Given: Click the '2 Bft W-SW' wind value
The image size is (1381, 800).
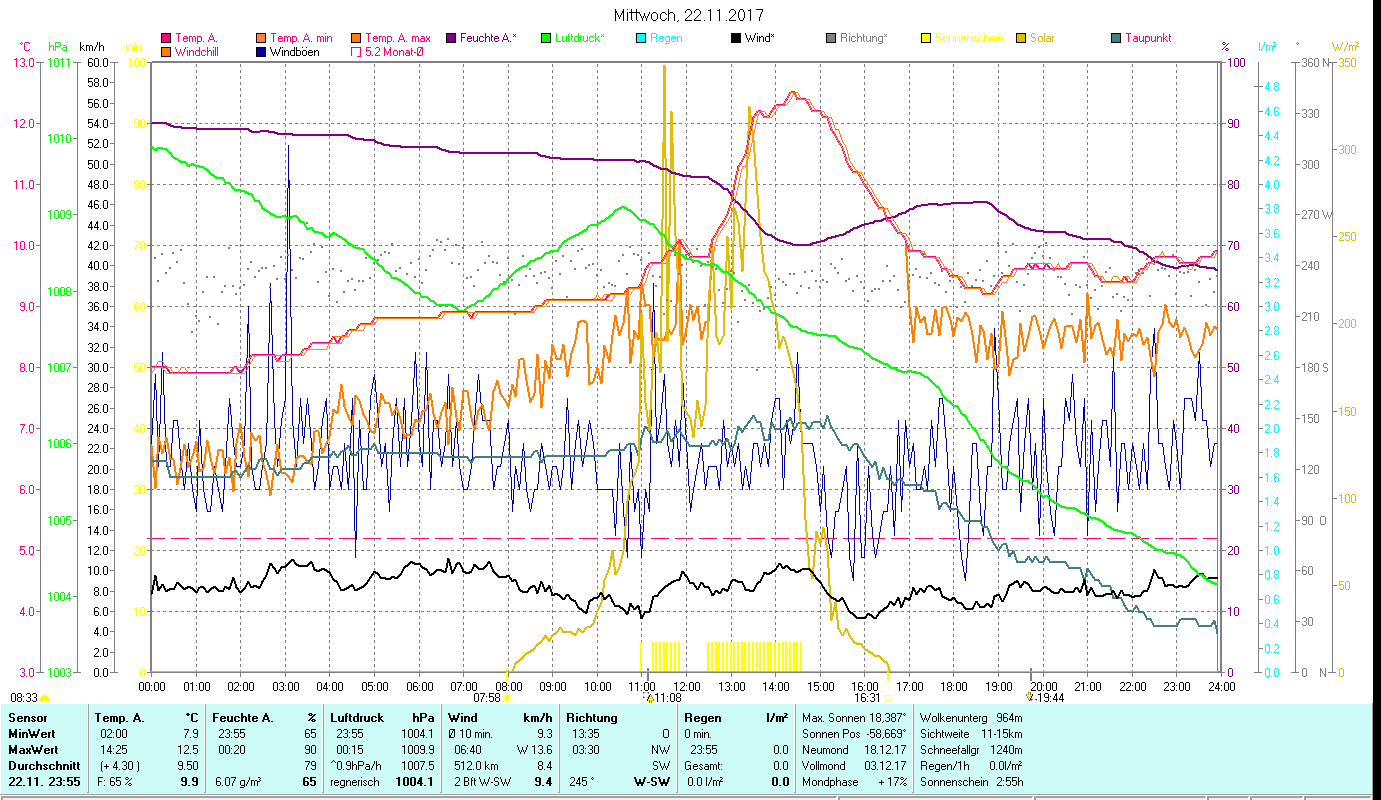Looking at the screenshot, I should pos(481,782).
